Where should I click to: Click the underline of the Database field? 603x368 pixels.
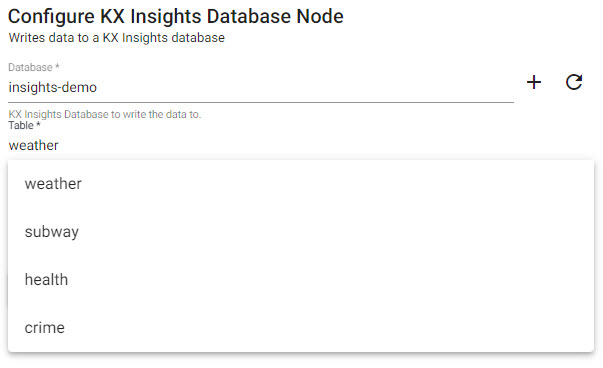pyautogui.click(x=261, y=103)
